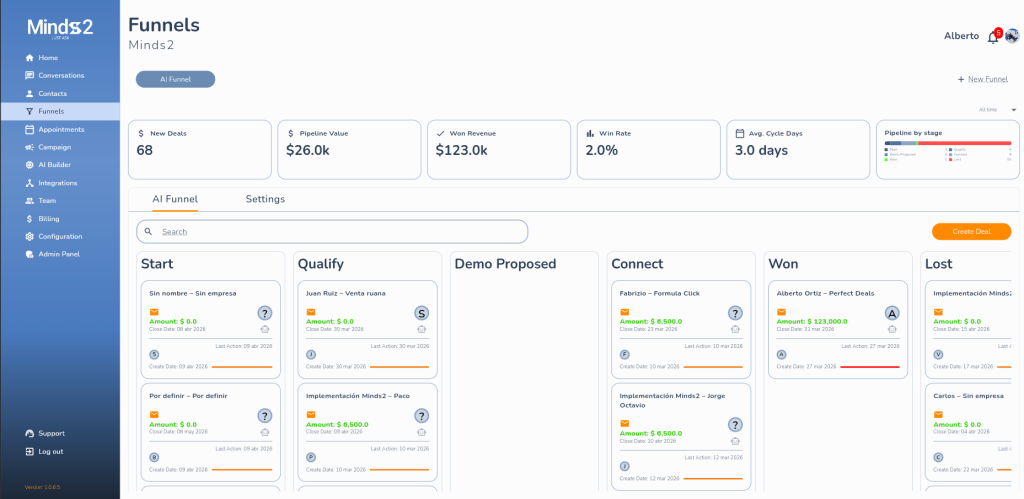Click the A avatar on Alberto Ortiz deal

892,313
